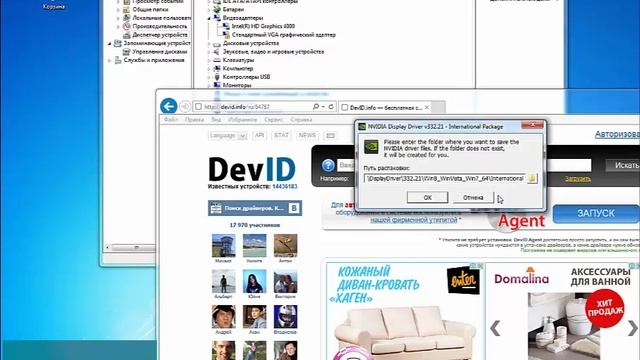Viewport: 640px width, 360px height.
Task: Open the Language dropdown on DevID page
Action: click(228, 136)
